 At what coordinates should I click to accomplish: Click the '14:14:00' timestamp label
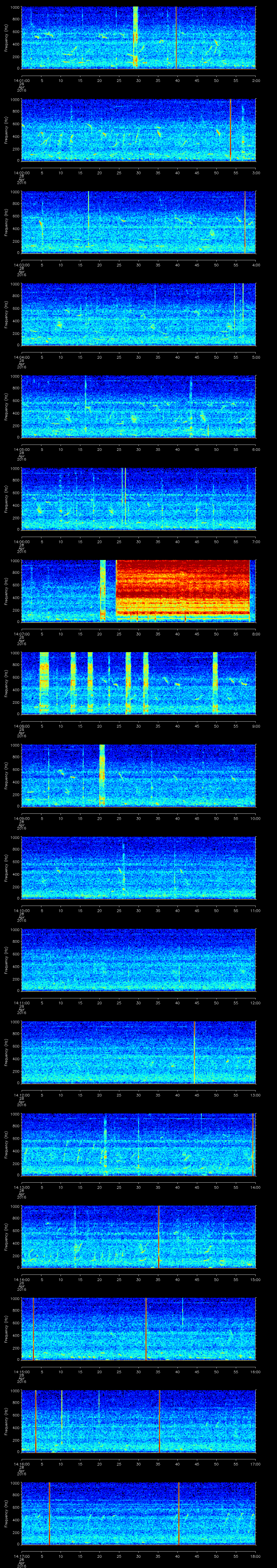21,1279
